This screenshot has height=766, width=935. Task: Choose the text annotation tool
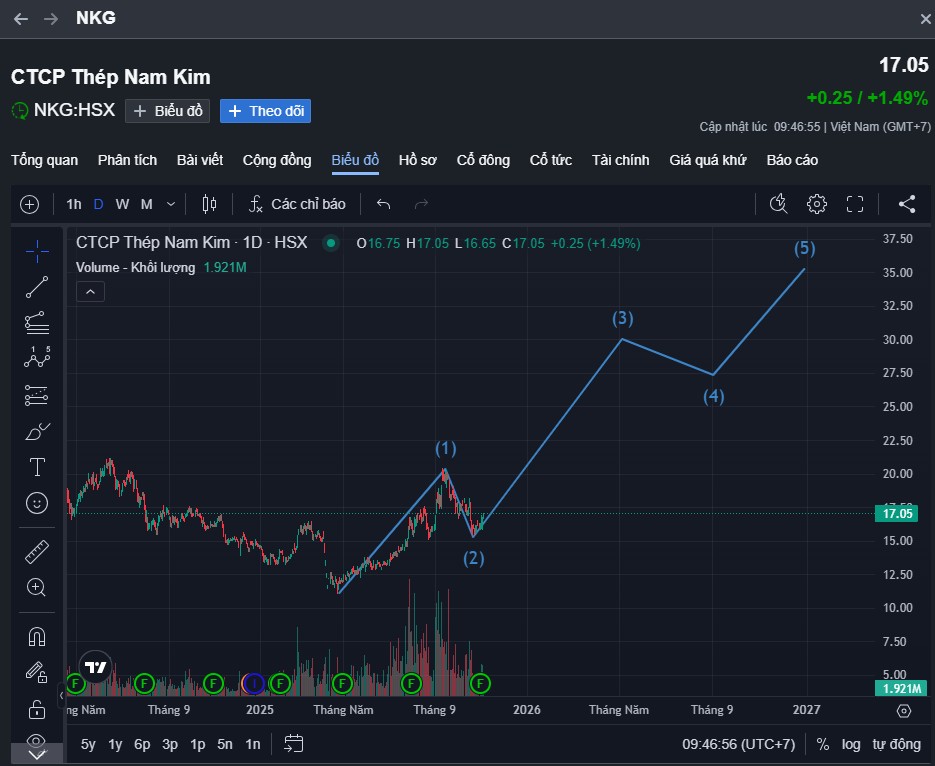(37, 467)
